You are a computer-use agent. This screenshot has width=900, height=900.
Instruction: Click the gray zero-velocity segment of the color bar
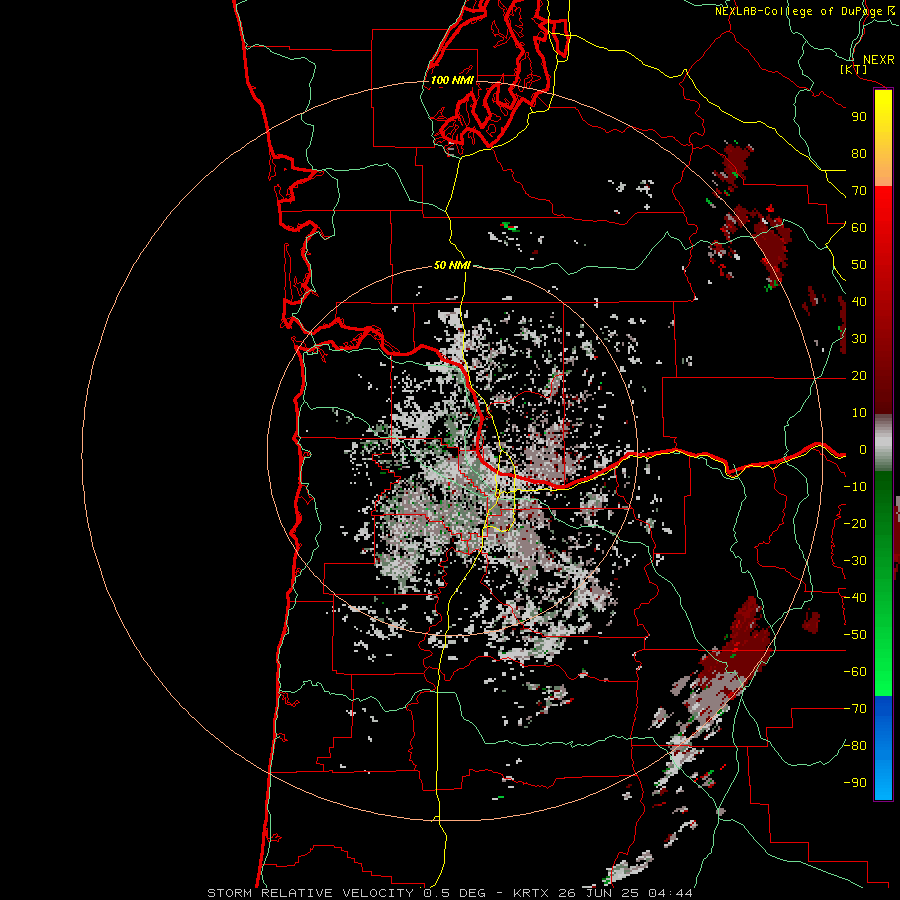click(883, 442)
